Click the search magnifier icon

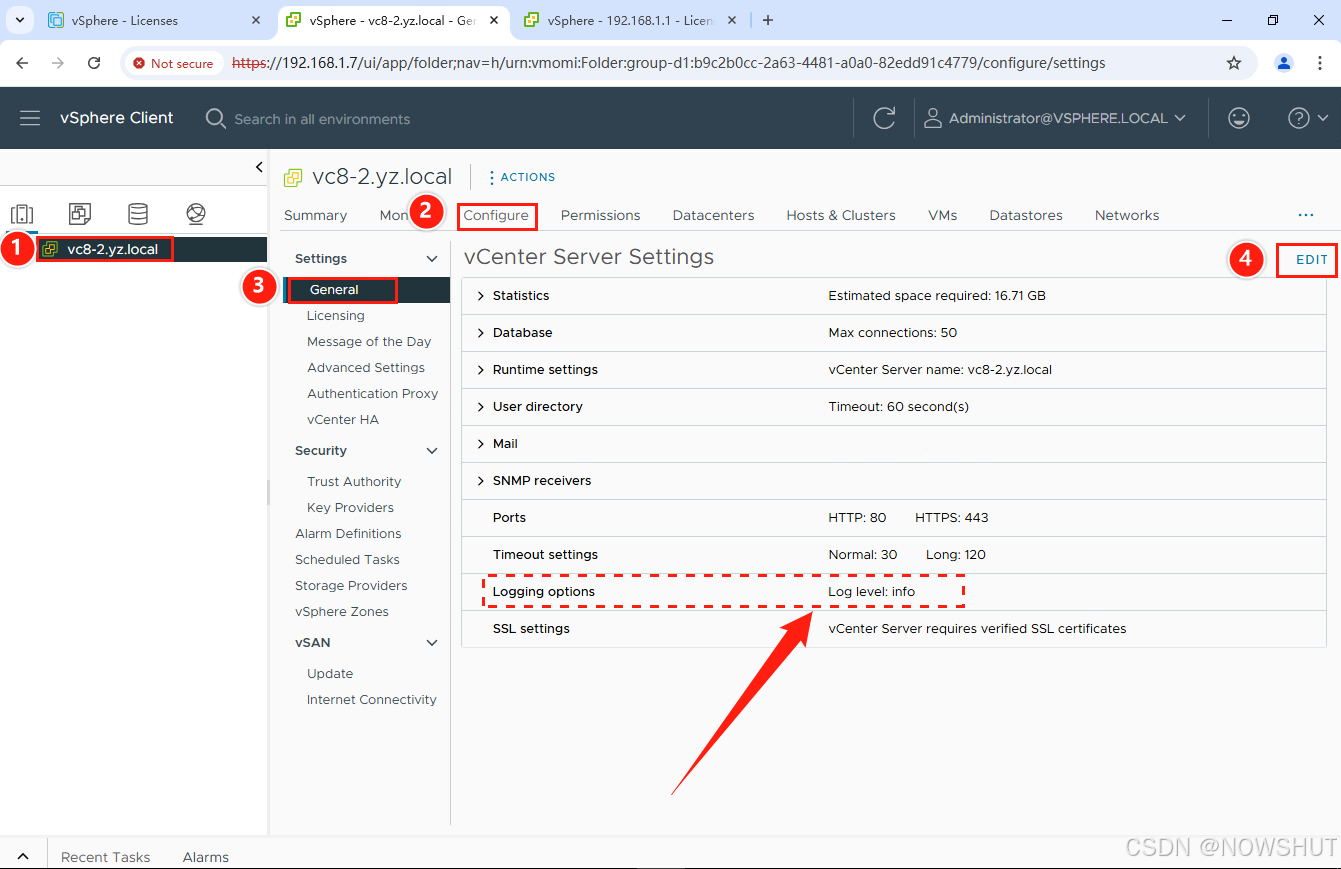pyautogui.click(x=215, y=118)
